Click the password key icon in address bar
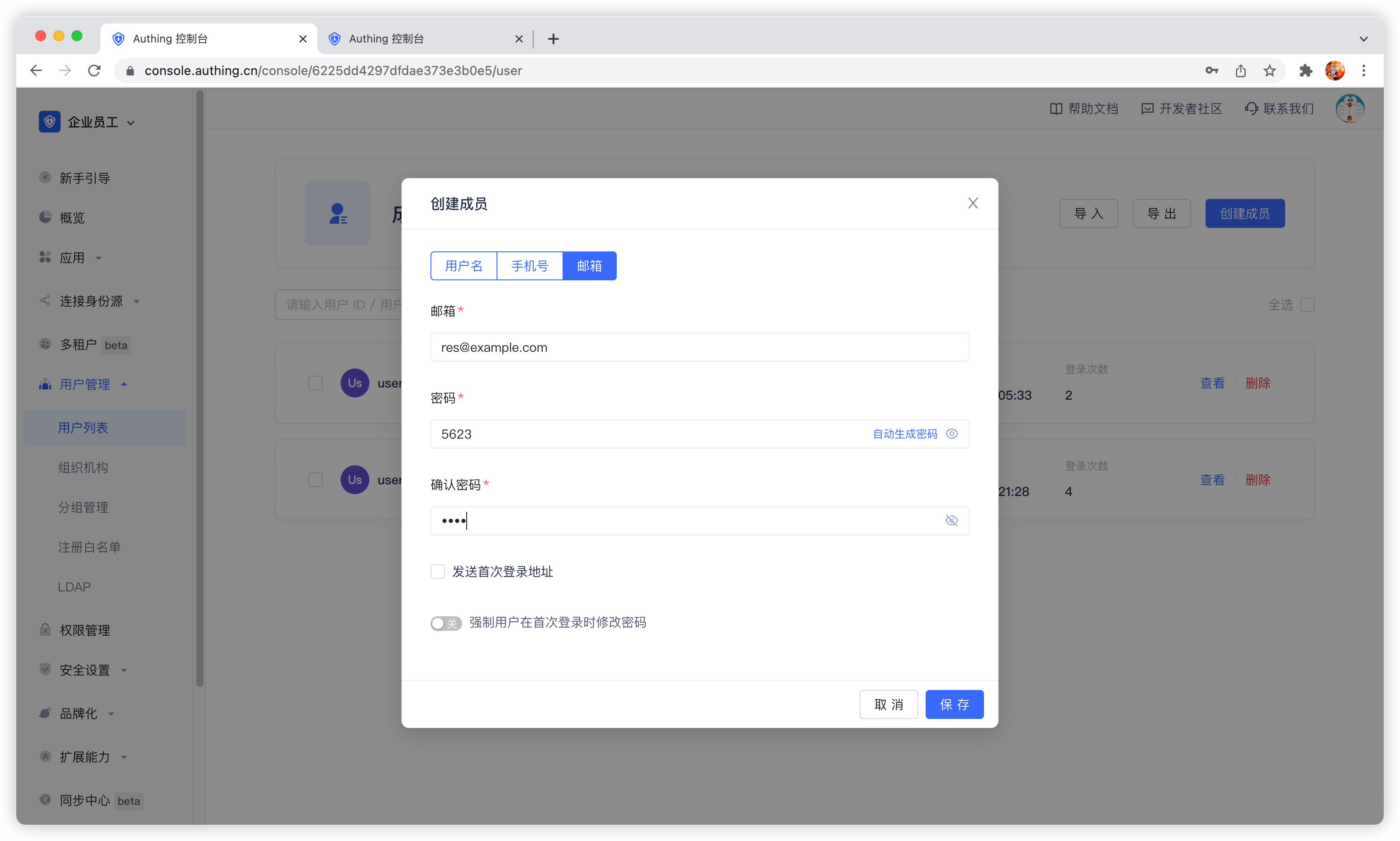Screen dimensions: 1400x841 1211,70
